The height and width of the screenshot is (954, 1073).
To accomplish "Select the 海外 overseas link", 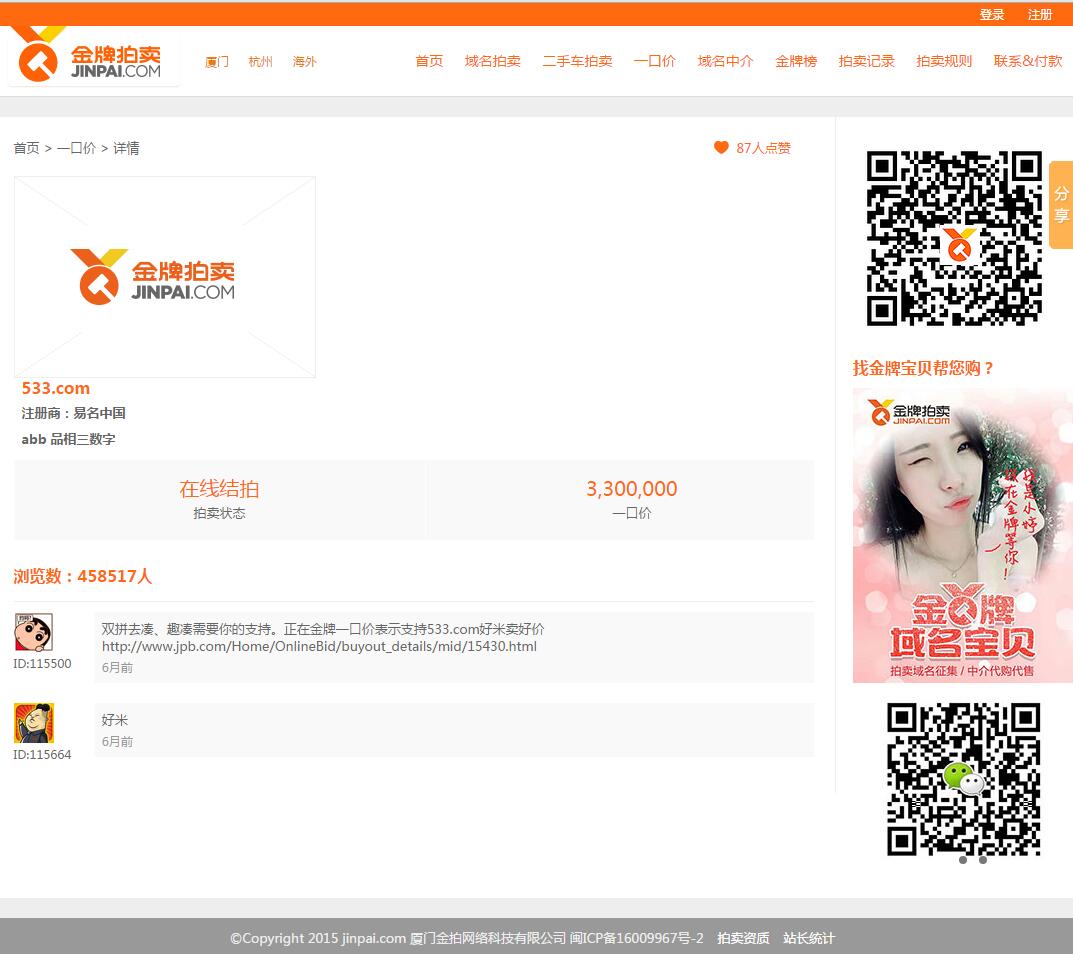I will click(305, 62).
